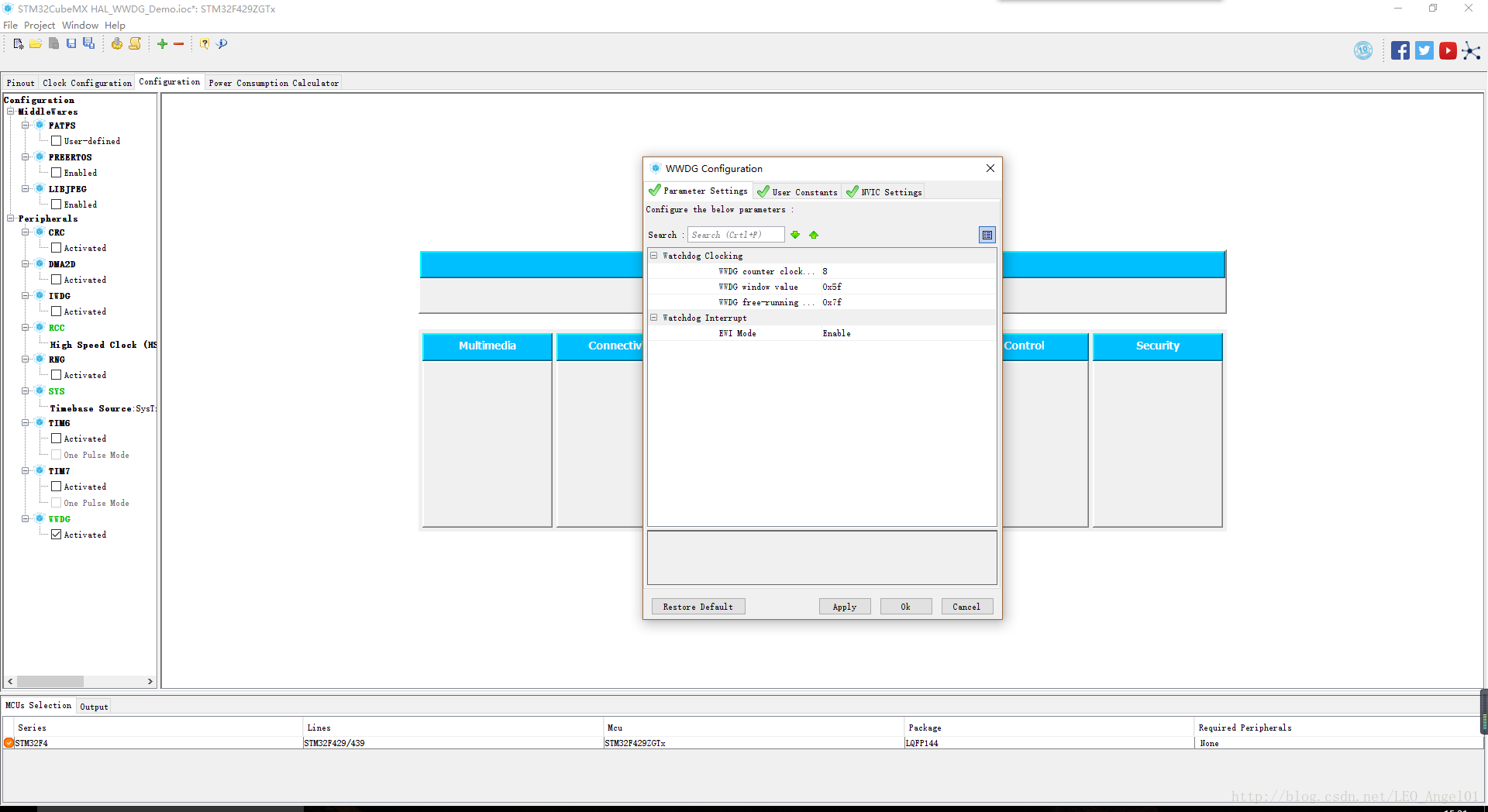Click the 10-year anniversary badge icon

click(x=1363, y=51)
